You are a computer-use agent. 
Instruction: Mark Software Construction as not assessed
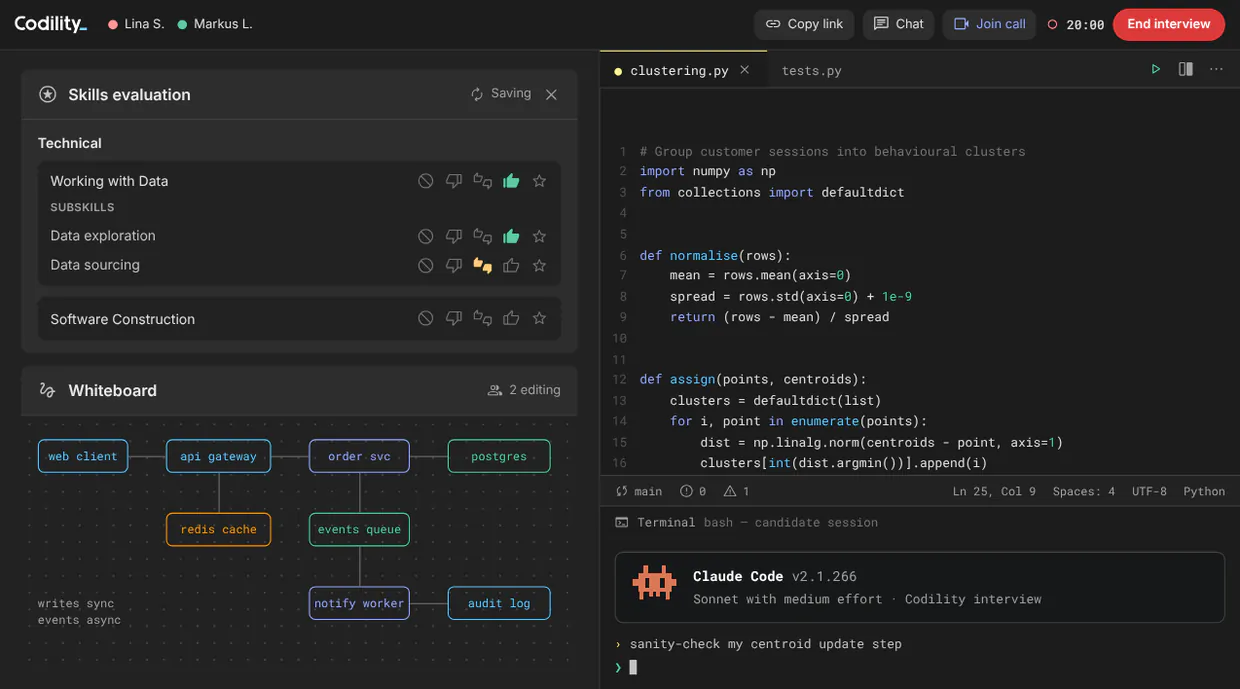pyautogui.click(x=426, y=318)
